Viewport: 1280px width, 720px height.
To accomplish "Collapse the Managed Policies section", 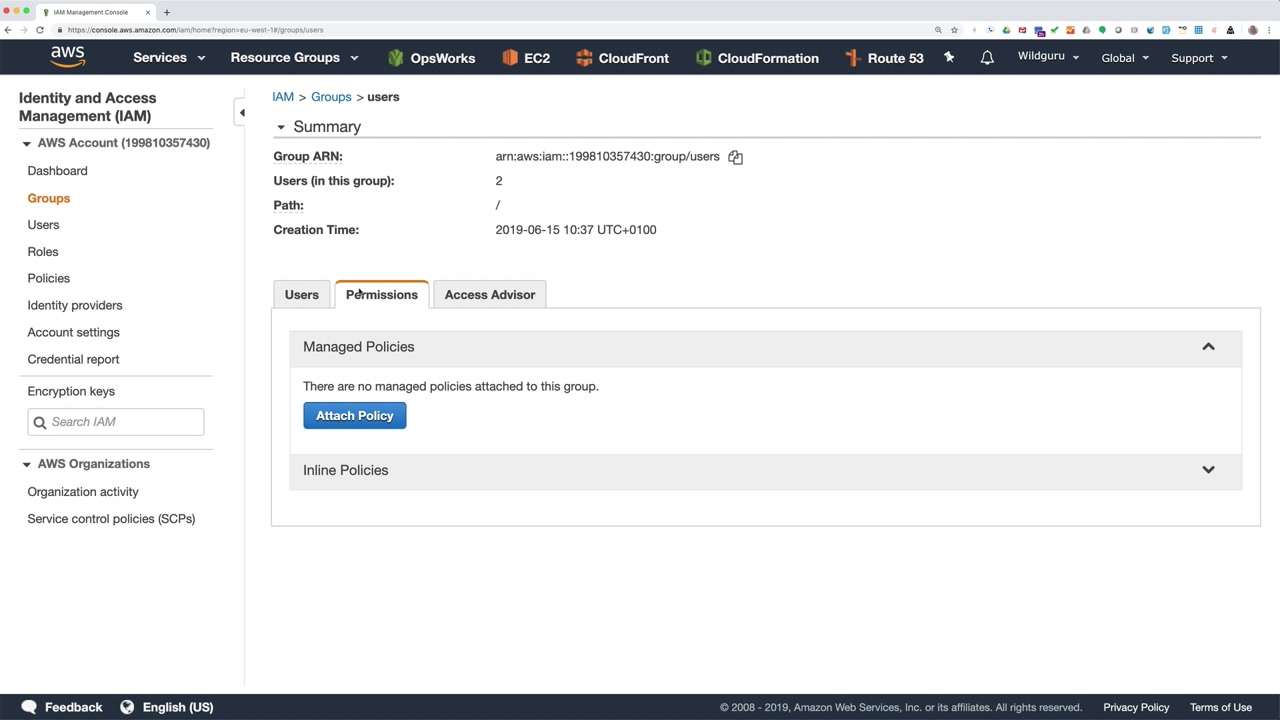I will pyautogui.click(x=1208, y=347).
